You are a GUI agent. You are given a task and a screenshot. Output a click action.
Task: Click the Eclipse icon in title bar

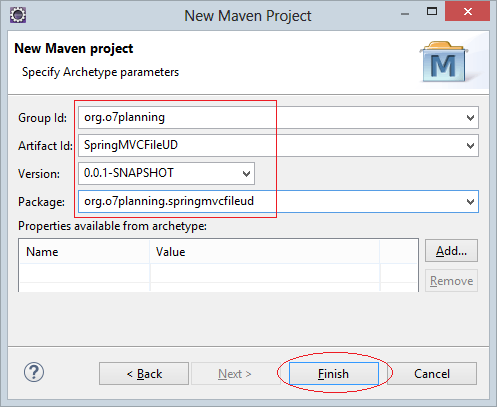(x=18, y=15)
